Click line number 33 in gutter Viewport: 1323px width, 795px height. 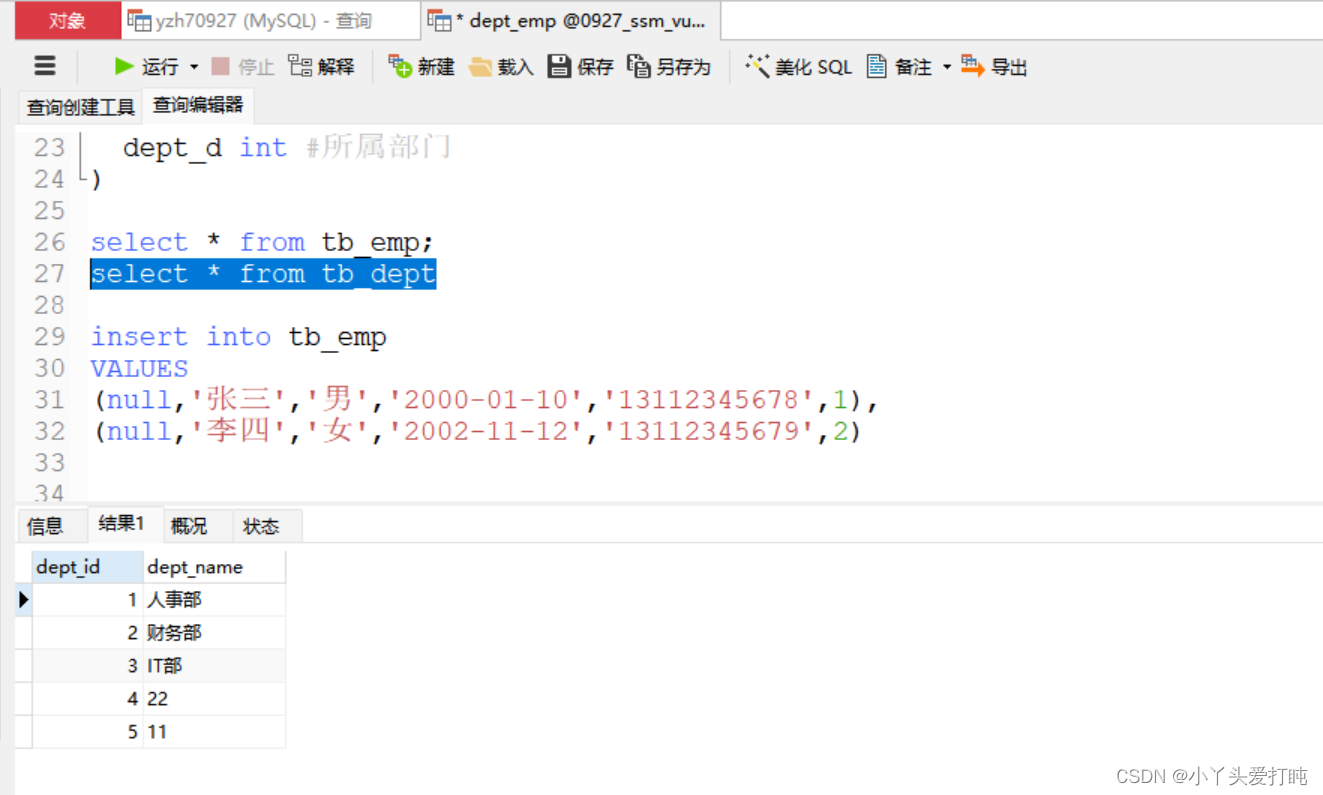click(49, 463)
